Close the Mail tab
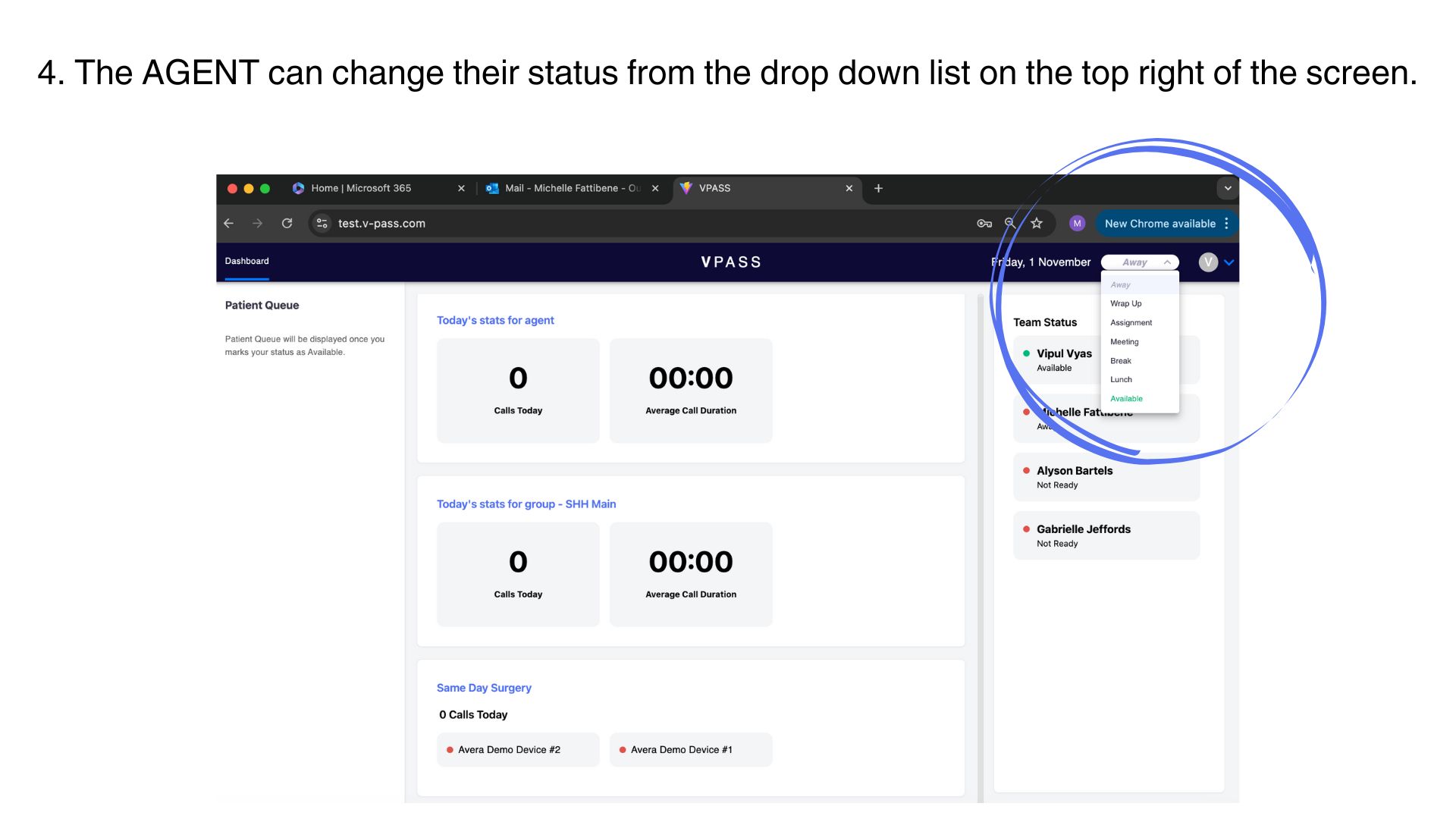1456x819 pixels. pyautogui.click(x=655, y=188)
